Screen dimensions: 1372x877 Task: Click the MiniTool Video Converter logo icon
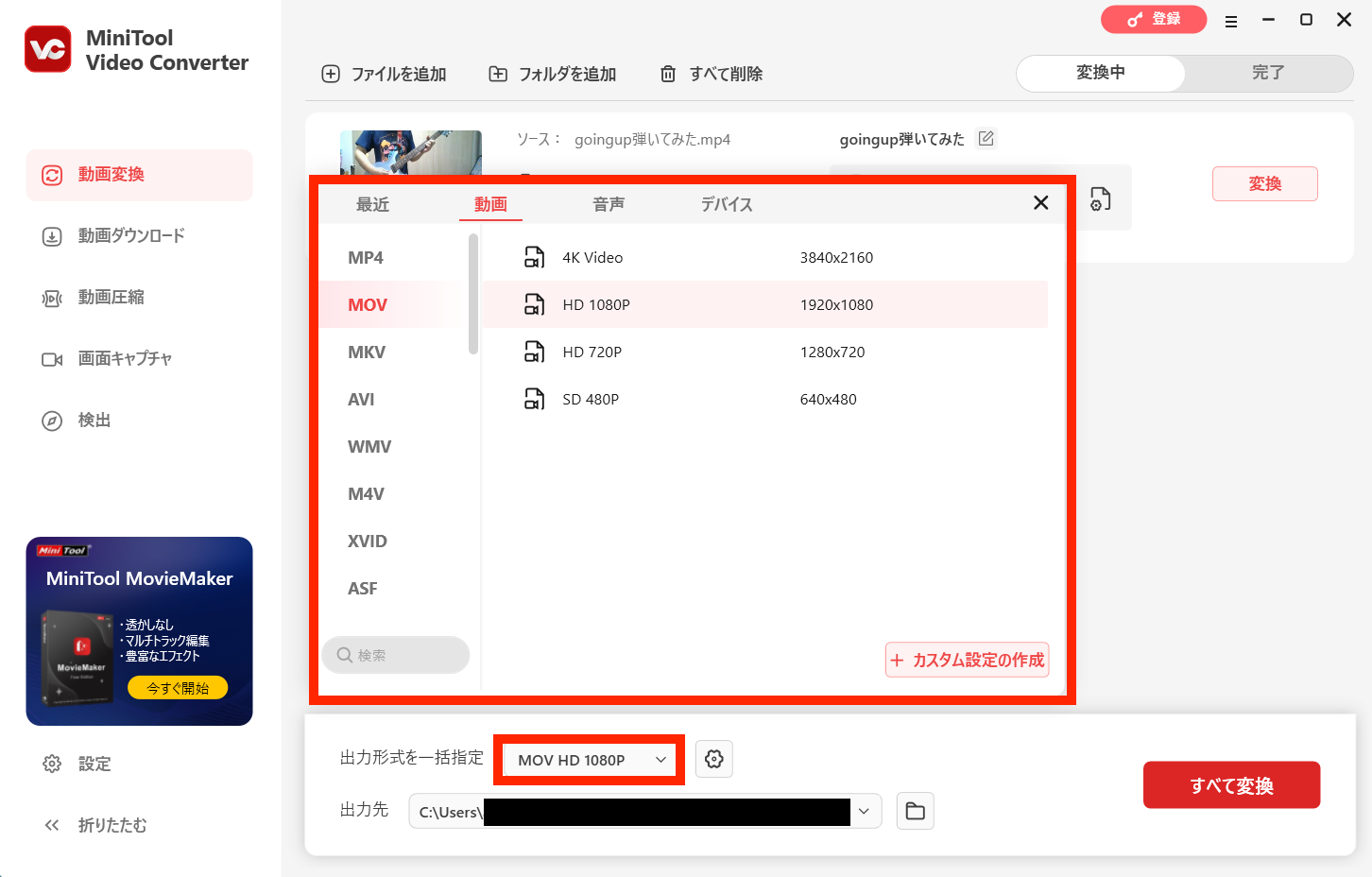pyautogui.click(x=47, y=49)
